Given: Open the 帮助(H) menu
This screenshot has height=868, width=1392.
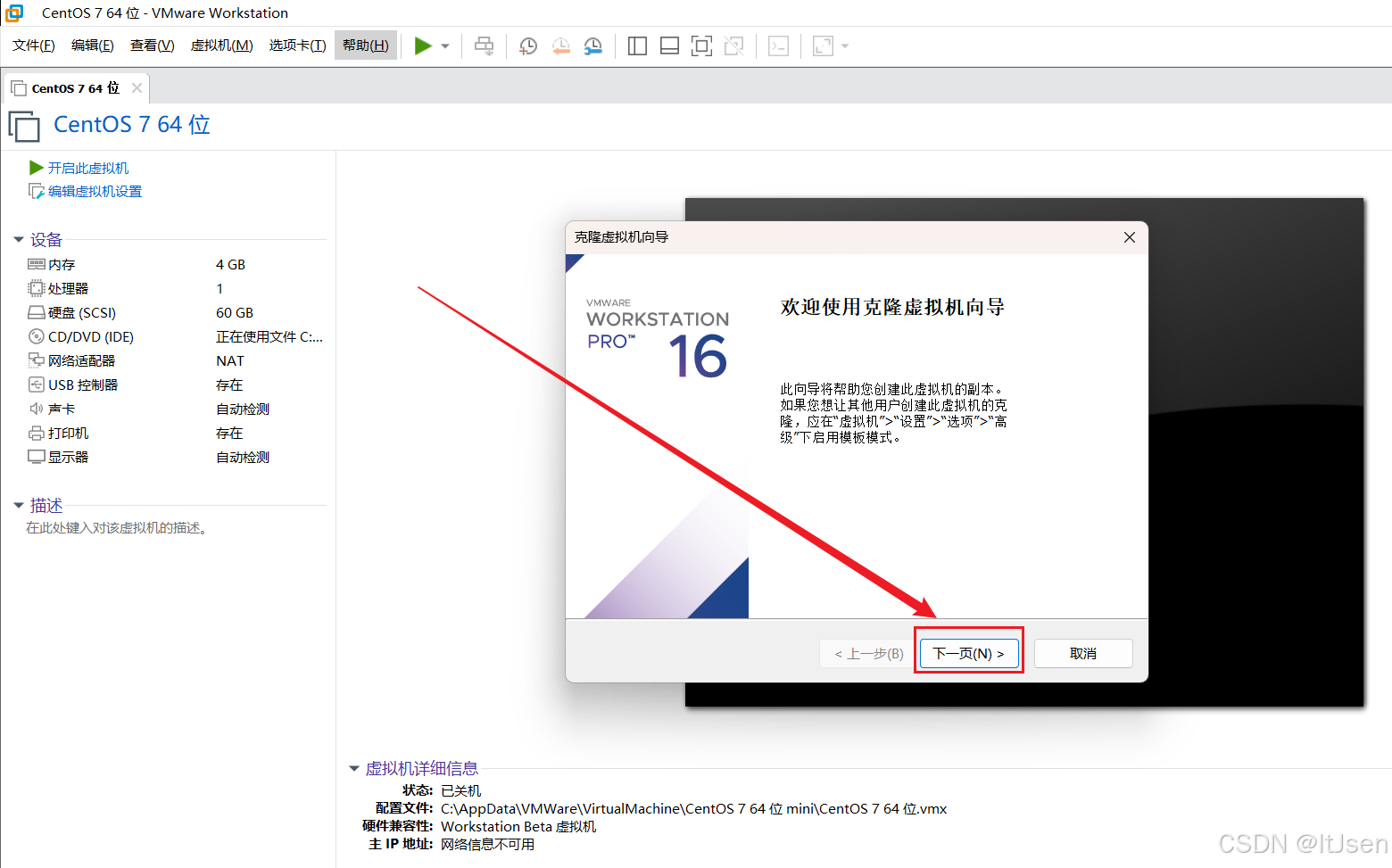Looking at the screenshot, I should pyautogui.click(x=366, y=45).
